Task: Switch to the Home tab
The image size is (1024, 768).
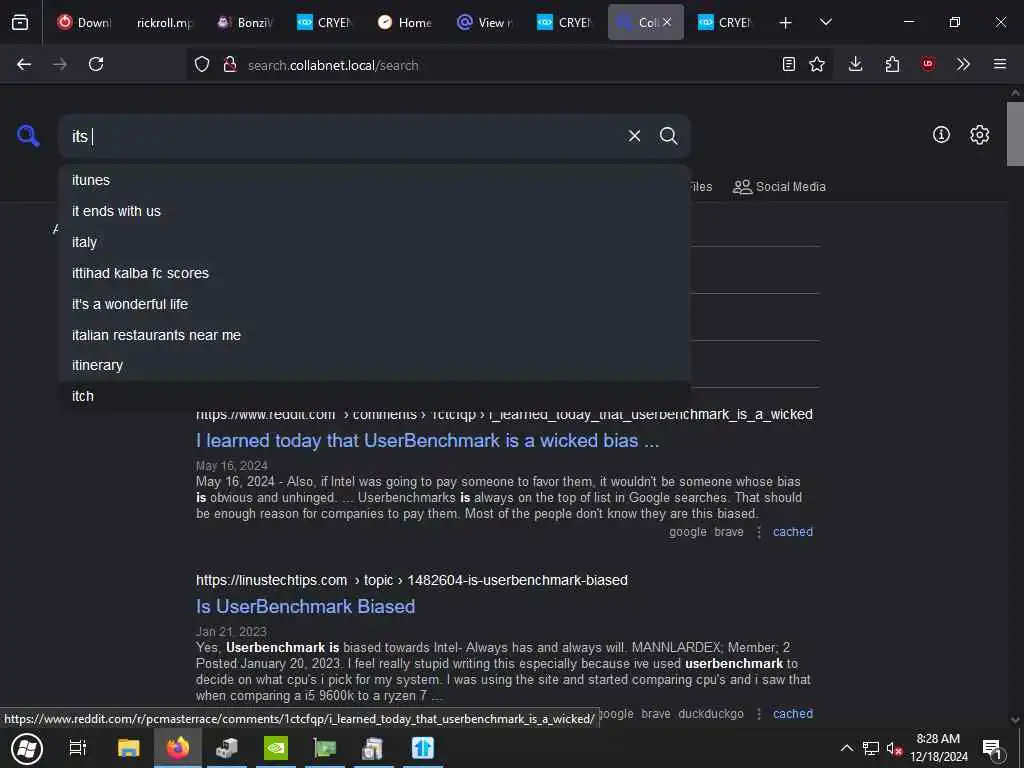Action: [406, 22]
